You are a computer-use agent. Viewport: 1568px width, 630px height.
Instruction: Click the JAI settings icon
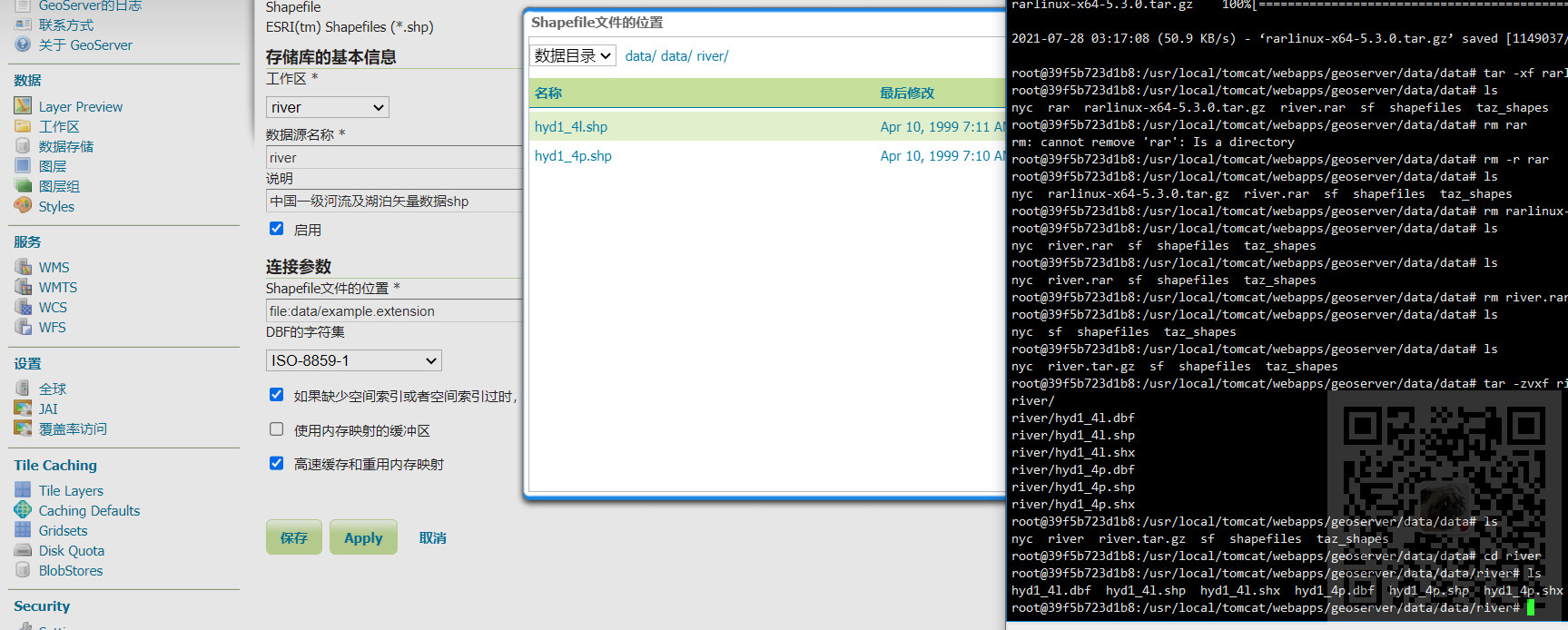point(23,409)
